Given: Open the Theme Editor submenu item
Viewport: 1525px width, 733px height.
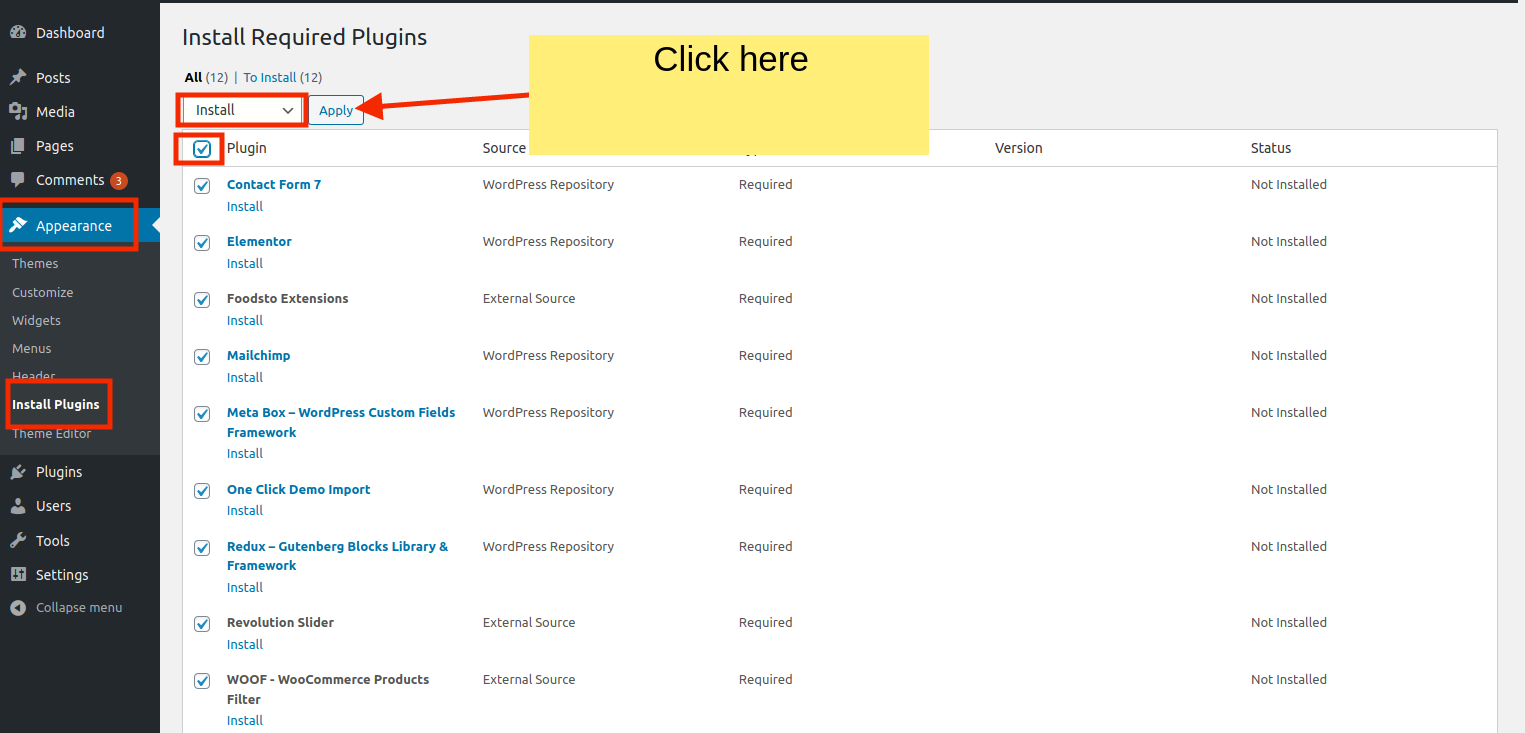Looking at the screenshot, I should (x=52, y=434).
